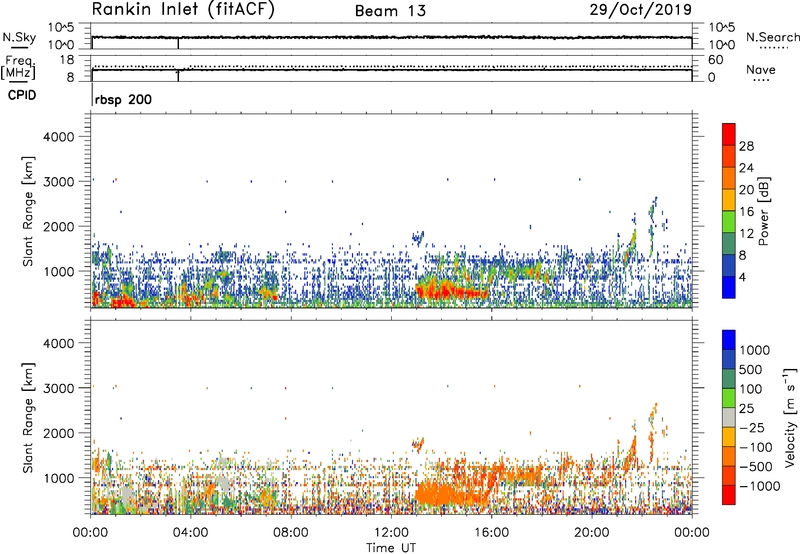Click the "20:00" time axis label
This screenshot has height=554, width=800.
(x=592, y=533)
